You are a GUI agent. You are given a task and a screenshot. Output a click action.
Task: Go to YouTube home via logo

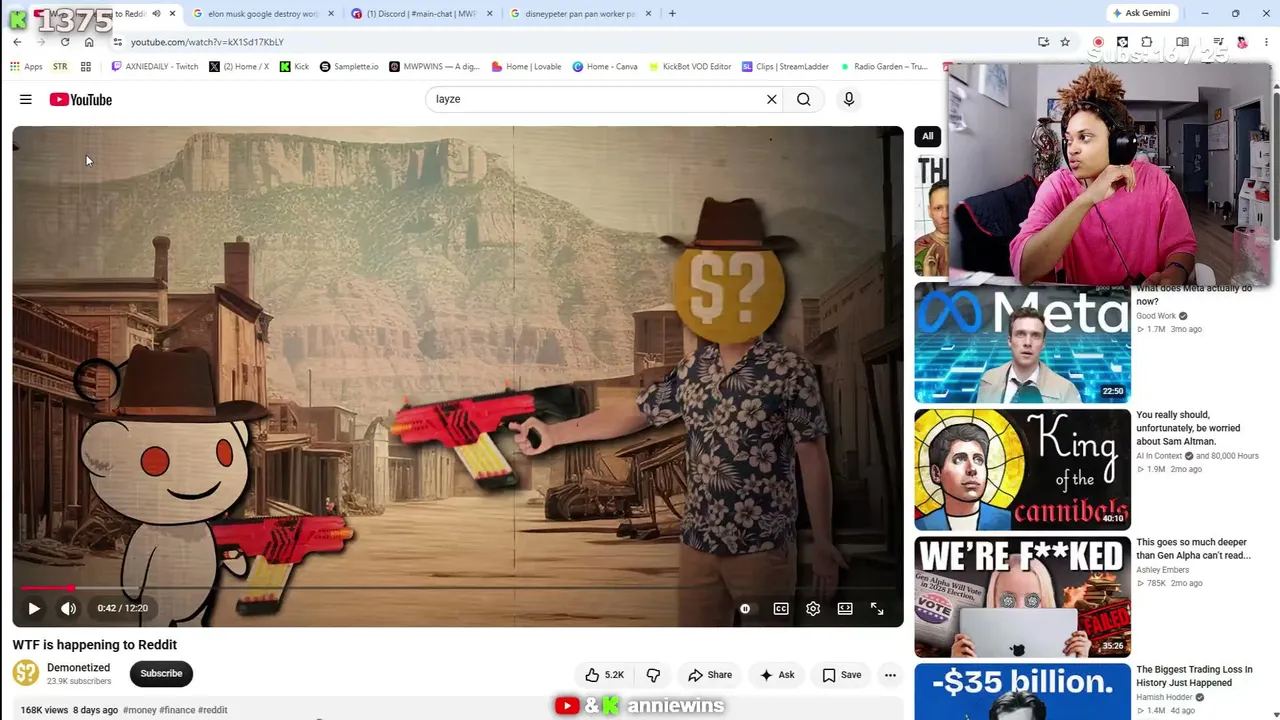coord(81,99)
